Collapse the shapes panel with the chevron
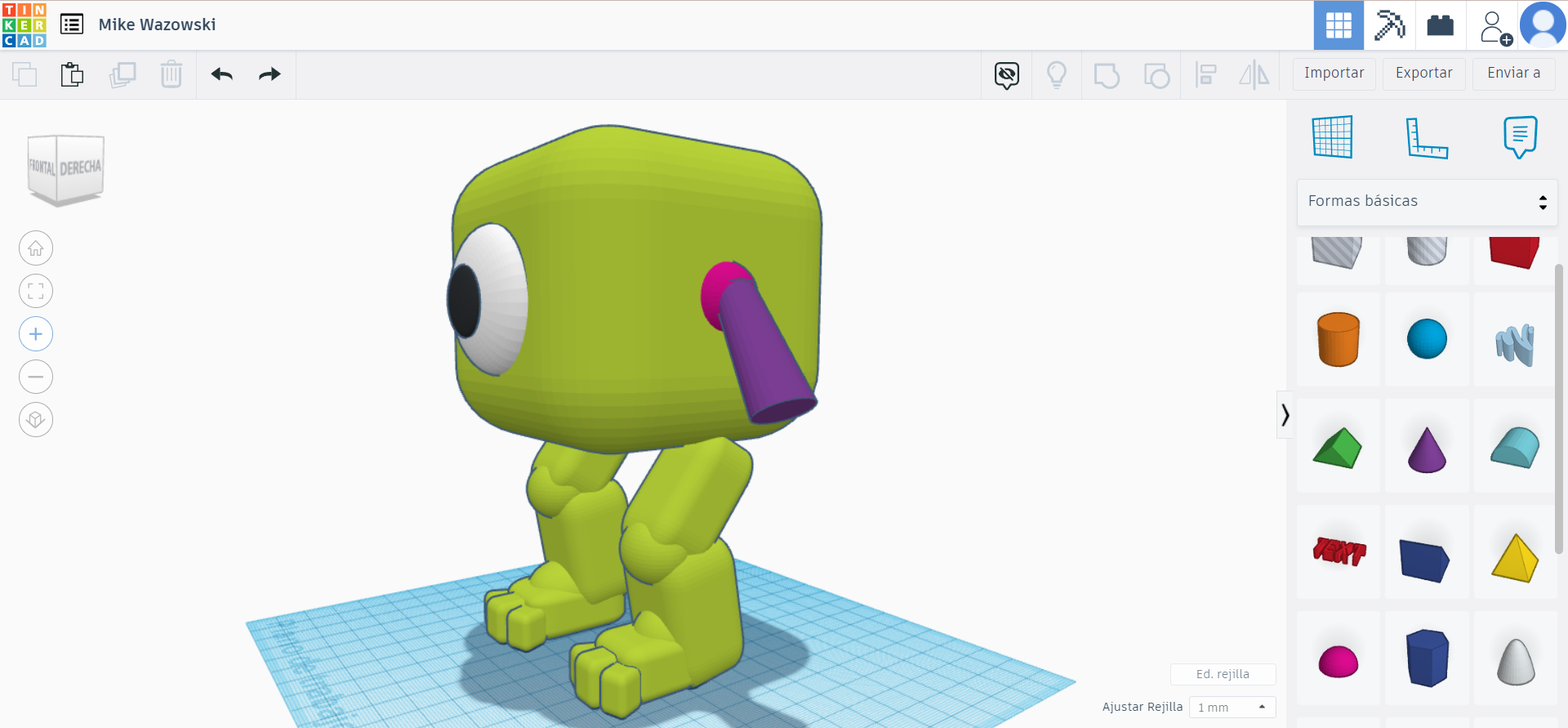Image resolution: width=1568 pixels, height=728 pixels. (x=1285, y=415)
